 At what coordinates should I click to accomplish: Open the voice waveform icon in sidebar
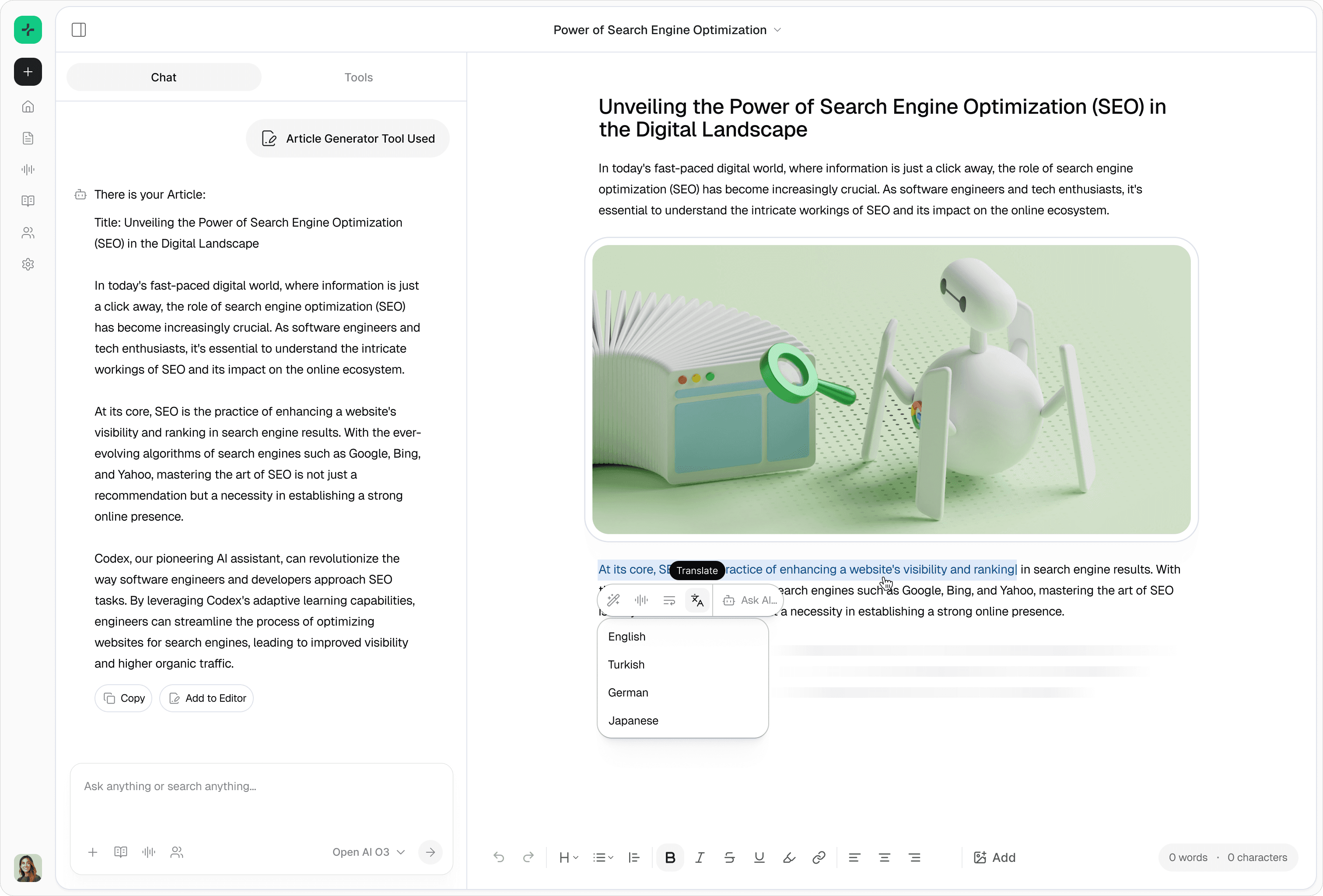(28, 170)
